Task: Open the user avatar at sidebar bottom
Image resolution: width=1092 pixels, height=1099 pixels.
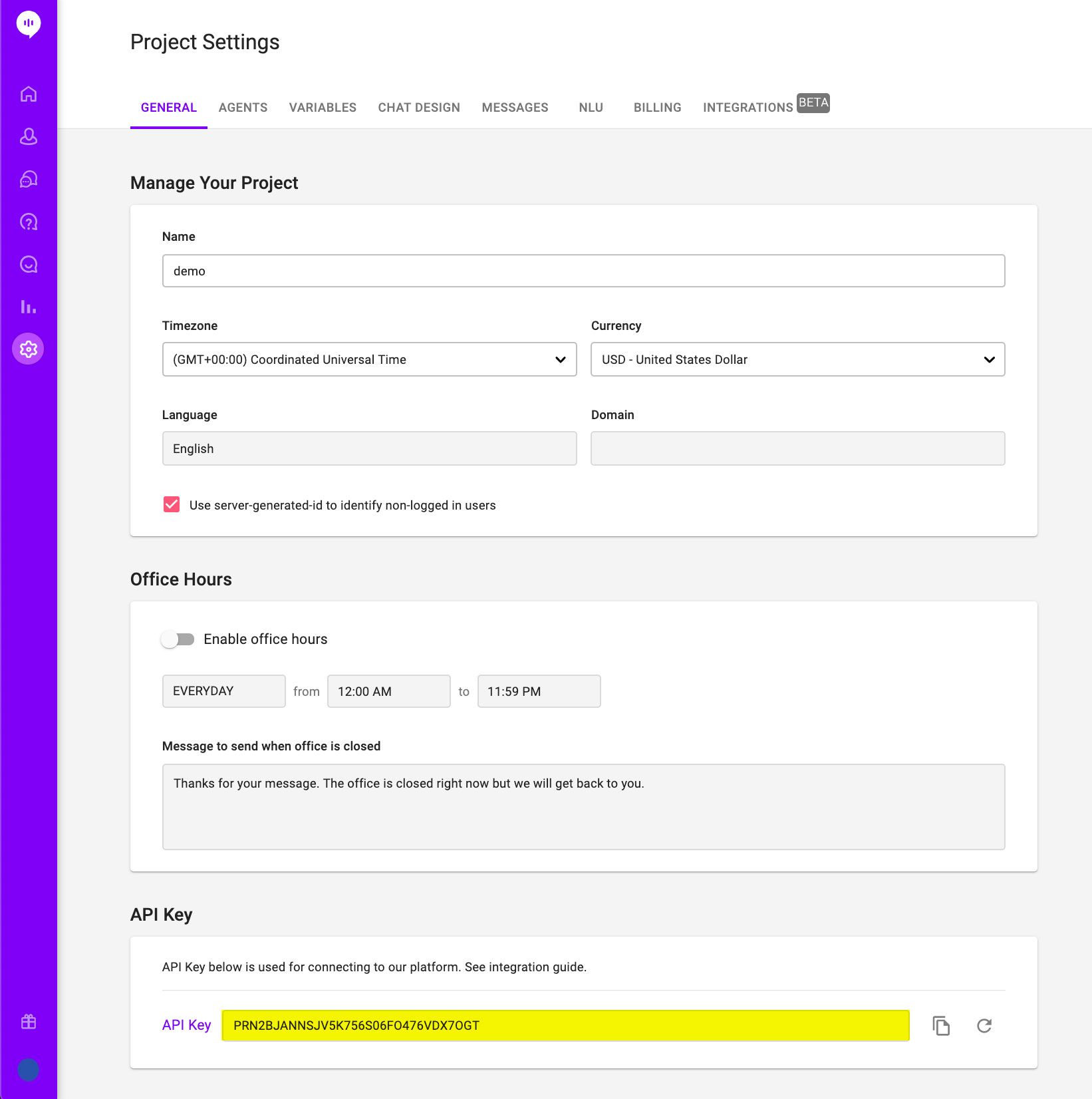Action: (x=28, y=1069)
